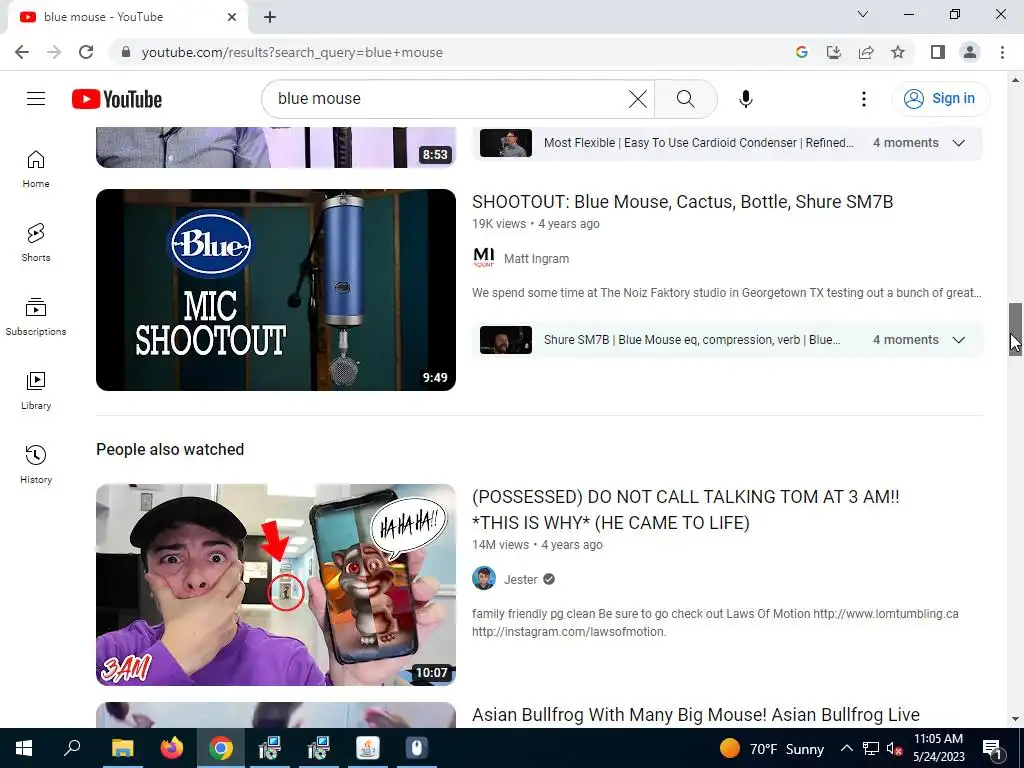The height and width of the screenshot is (768, 1024).
Task: Click the 70°F Sunny weather widget
Action: 772,748
